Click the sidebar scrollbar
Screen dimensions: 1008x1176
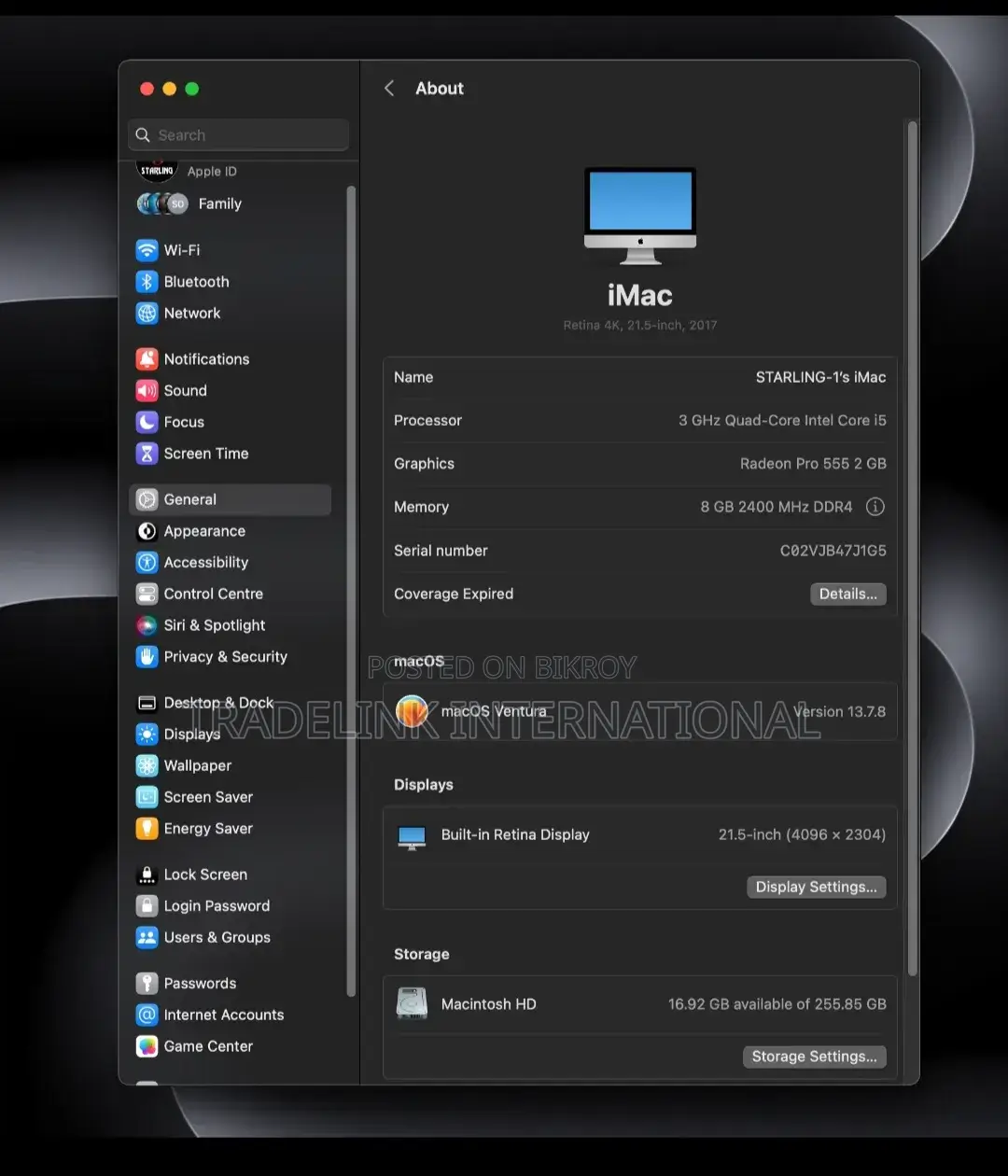point(351,591)
